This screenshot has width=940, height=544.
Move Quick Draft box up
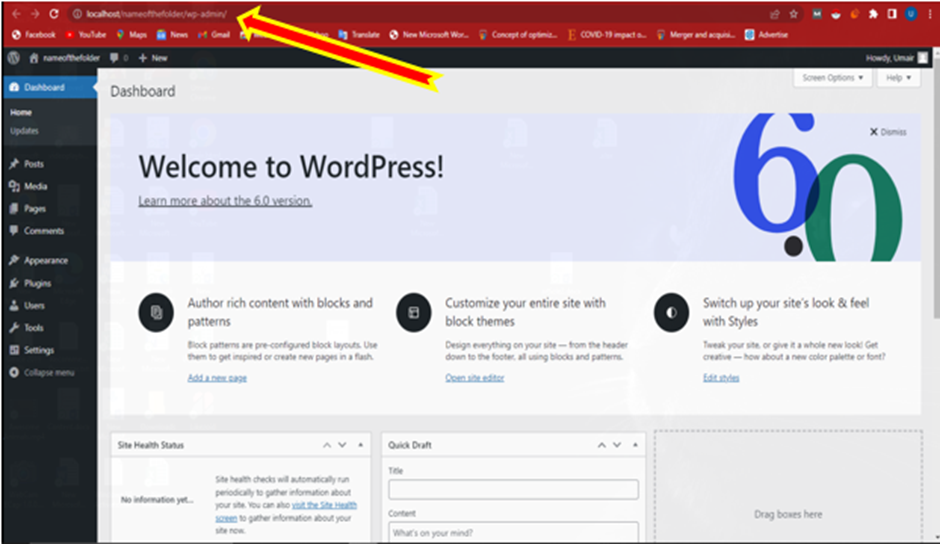[601, 445]
